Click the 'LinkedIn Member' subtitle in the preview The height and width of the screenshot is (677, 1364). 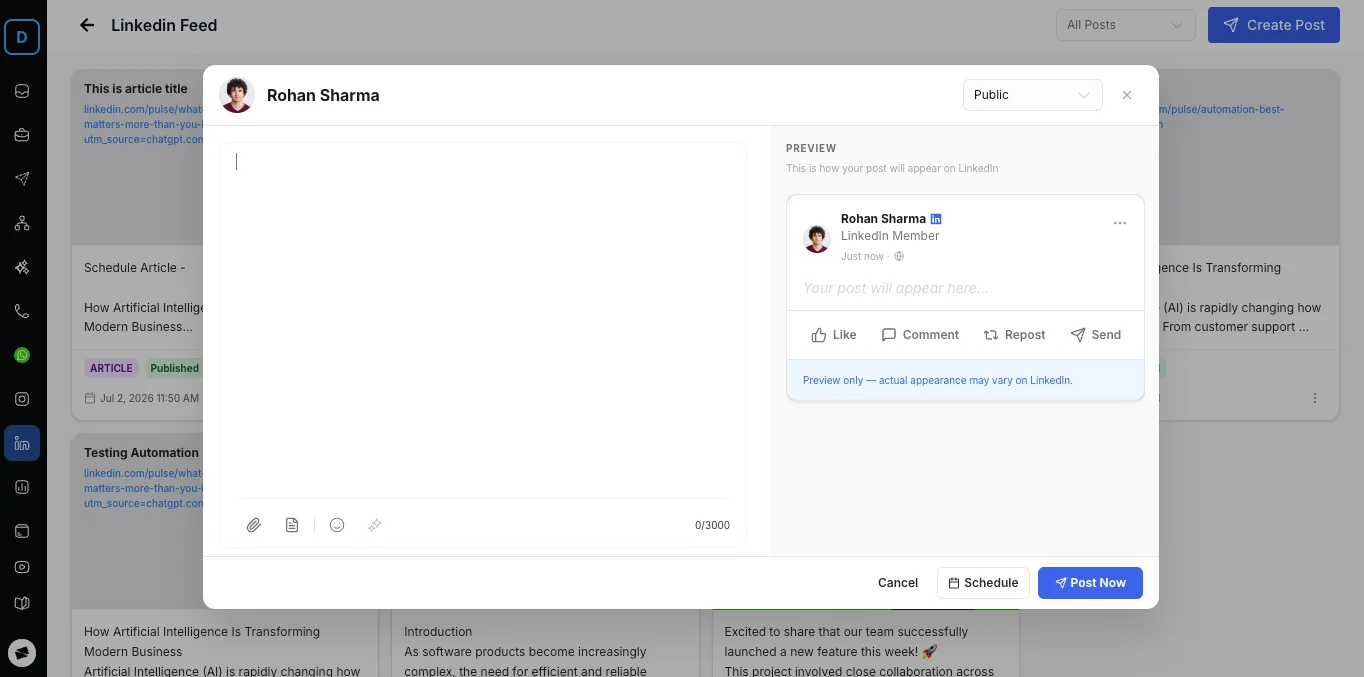[x=890, y=236]
